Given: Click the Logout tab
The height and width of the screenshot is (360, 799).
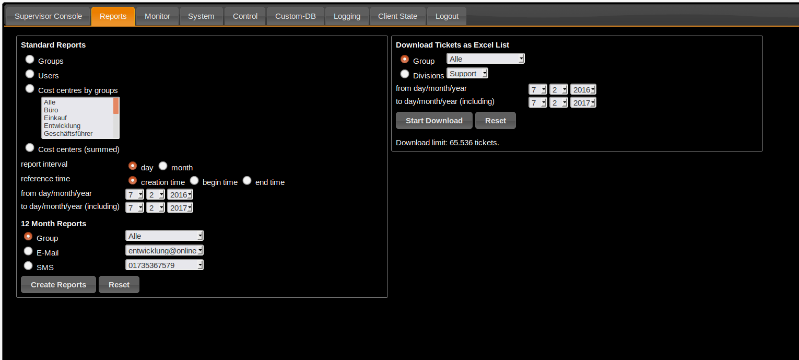Looking at the screenshot, I should tap(446, 16).
